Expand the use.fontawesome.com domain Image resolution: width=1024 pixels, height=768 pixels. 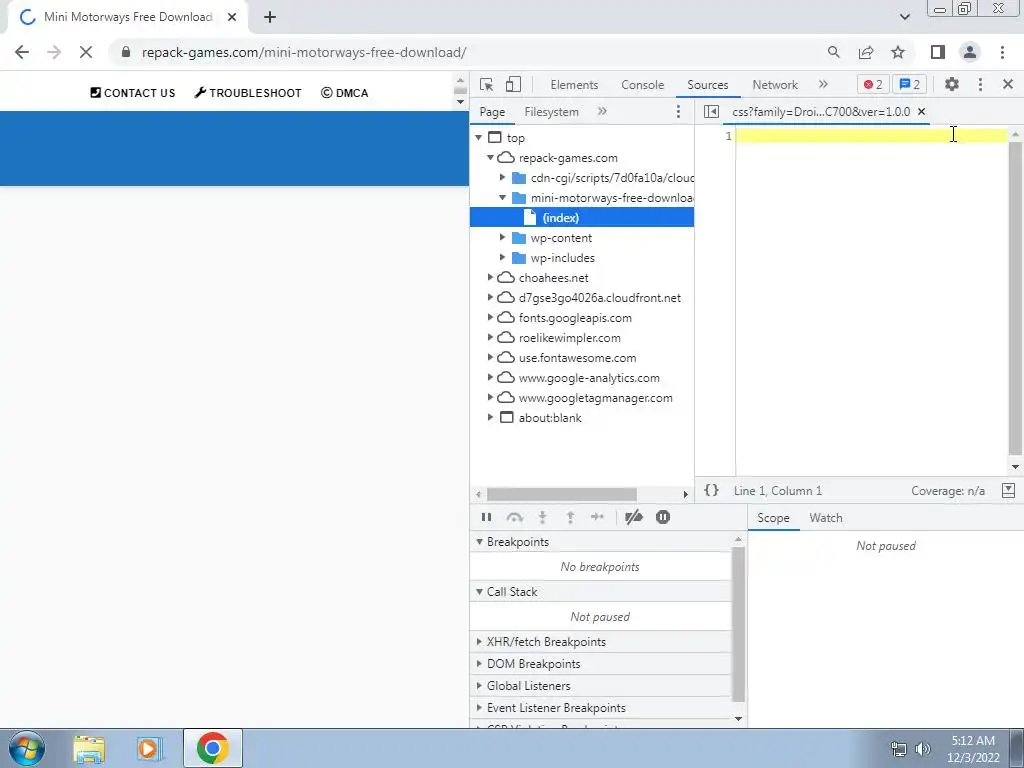490,358
